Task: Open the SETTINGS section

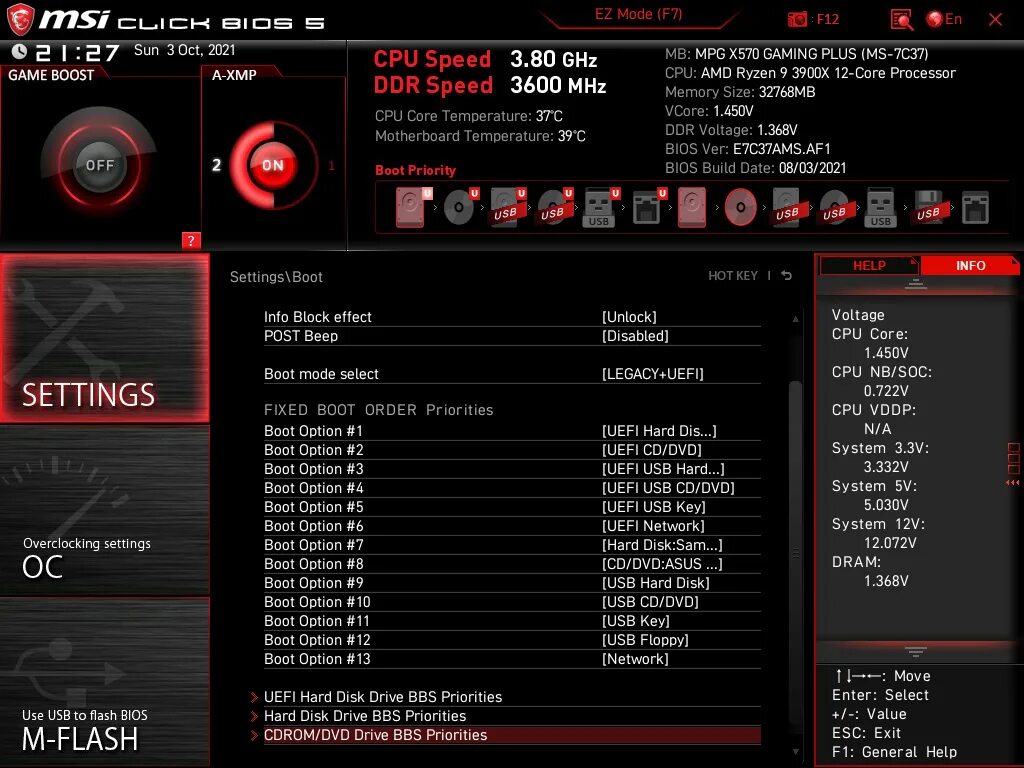Action: pyautogui.click(x=104, y=338)
